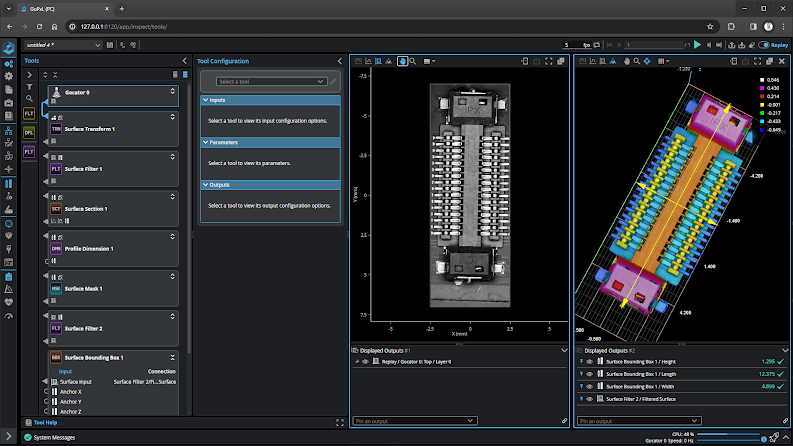Image resolution: width=793 pixels, height=446 pixels.
Task: Open 'Pin an output' dropdown in Outputs #2
Action: 639,421
